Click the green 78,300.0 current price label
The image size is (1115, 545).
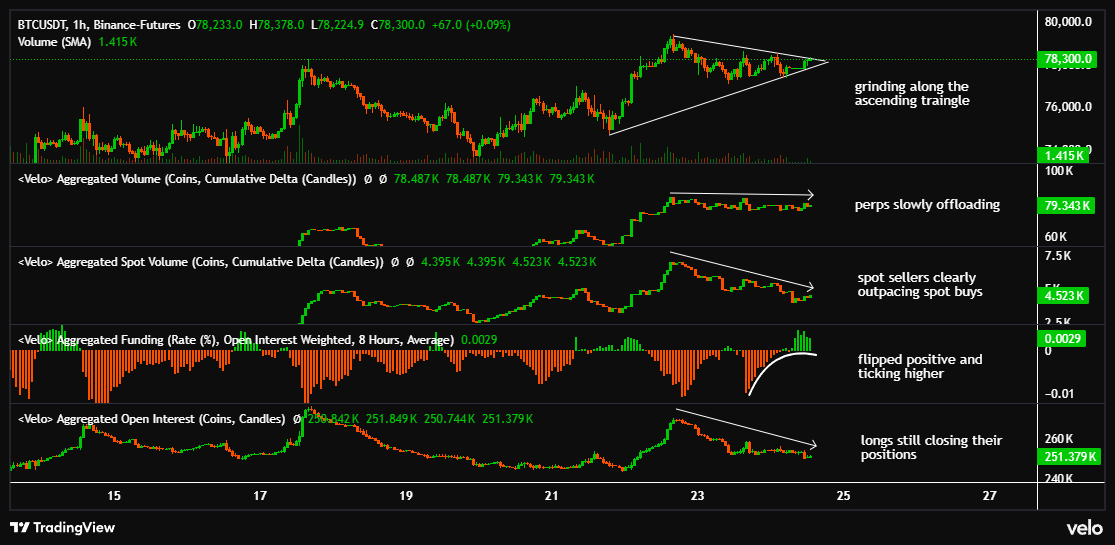[1065, 60]
